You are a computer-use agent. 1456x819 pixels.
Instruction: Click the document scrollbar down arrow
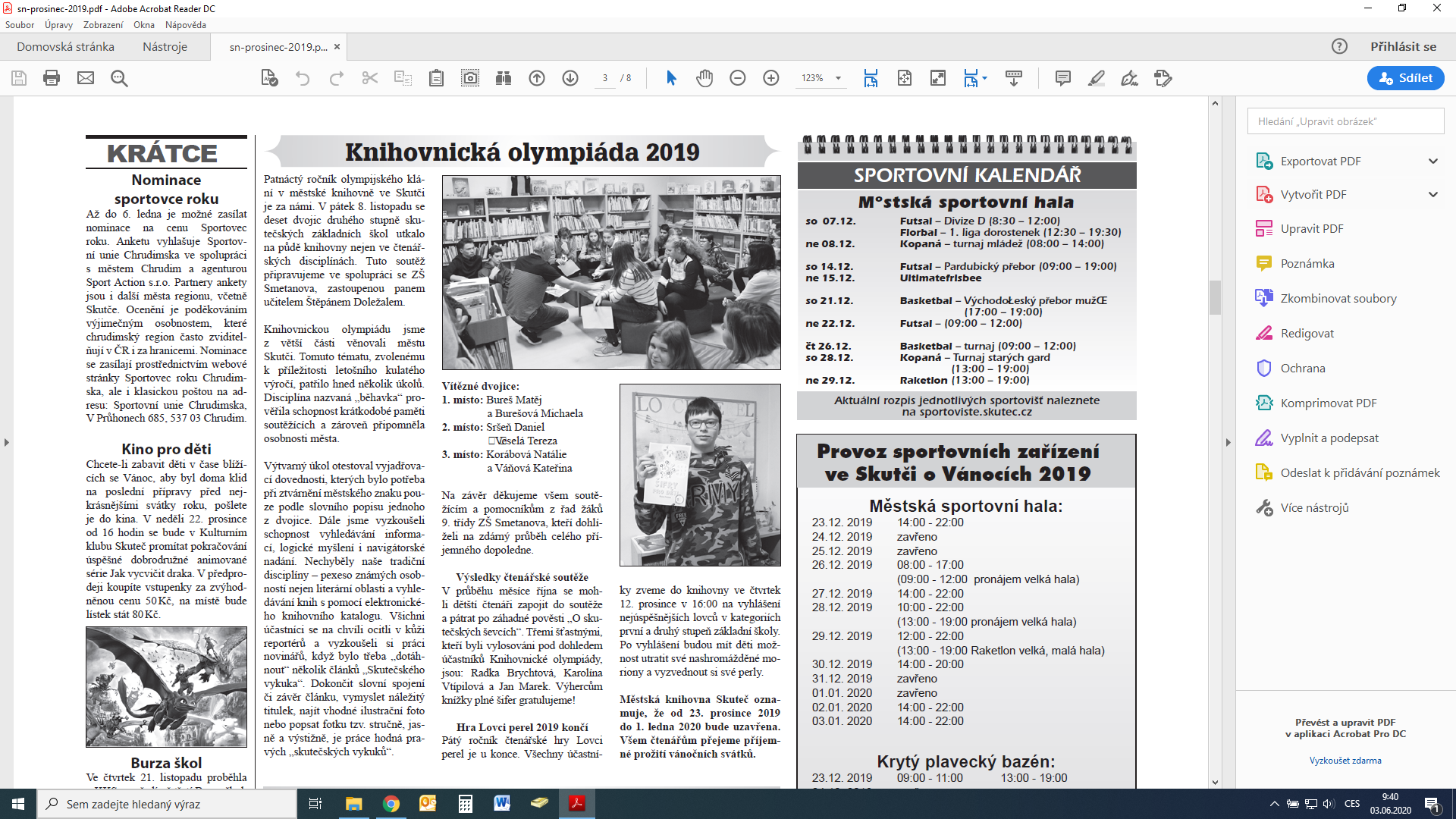(x=1215, y=782)
